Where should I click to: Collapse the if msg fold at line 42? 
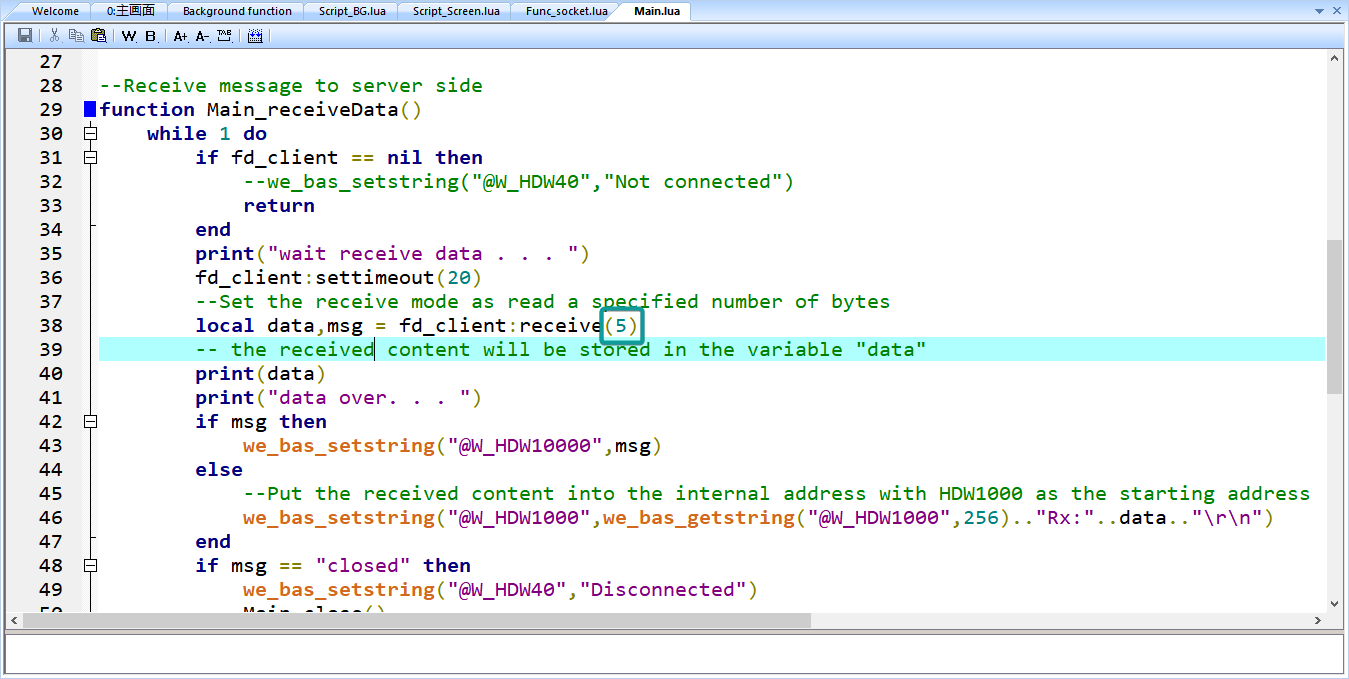pyautogui.click(x=90, y=421)
